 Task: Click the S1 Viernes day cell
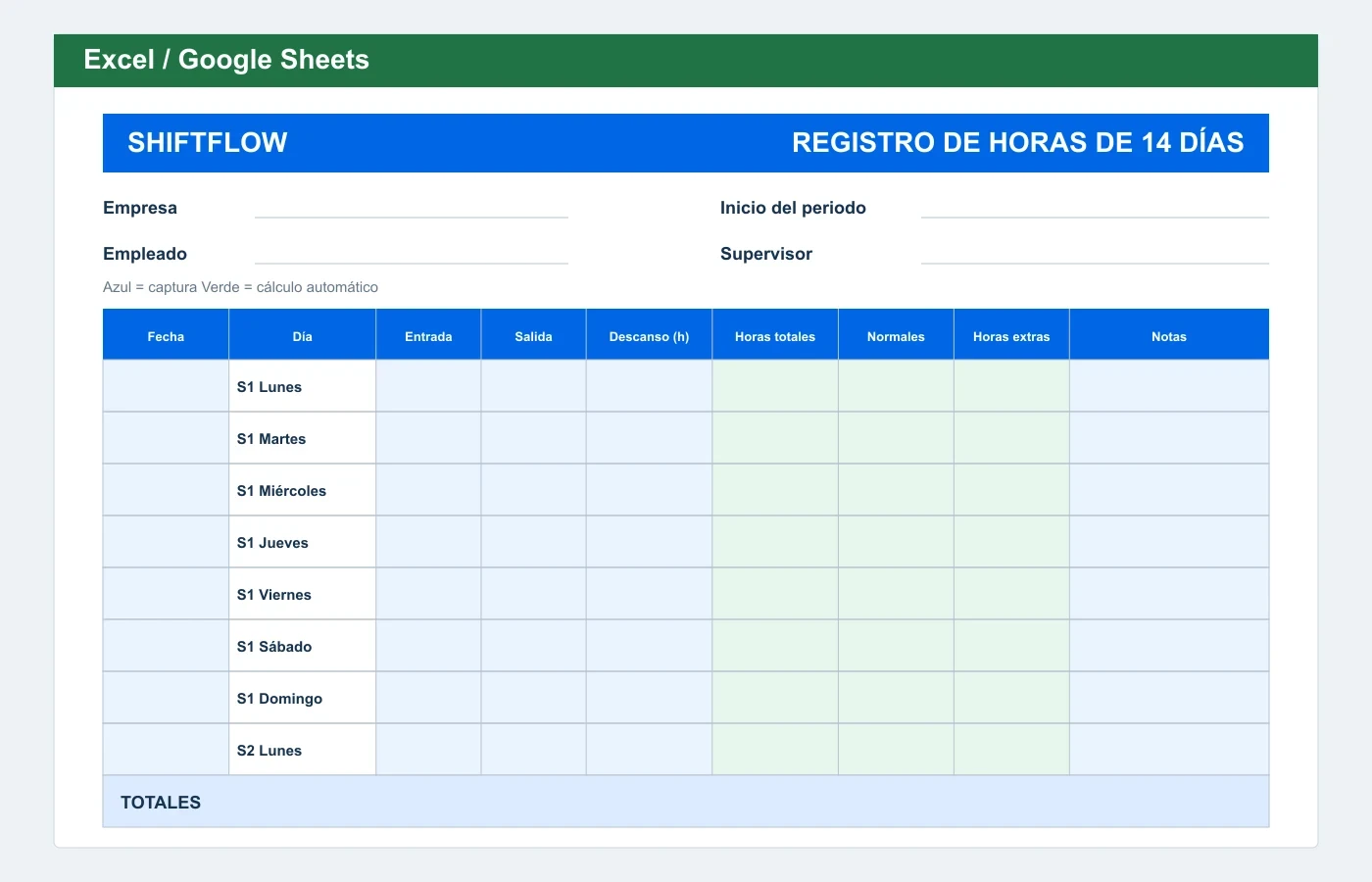click(302, 594)
